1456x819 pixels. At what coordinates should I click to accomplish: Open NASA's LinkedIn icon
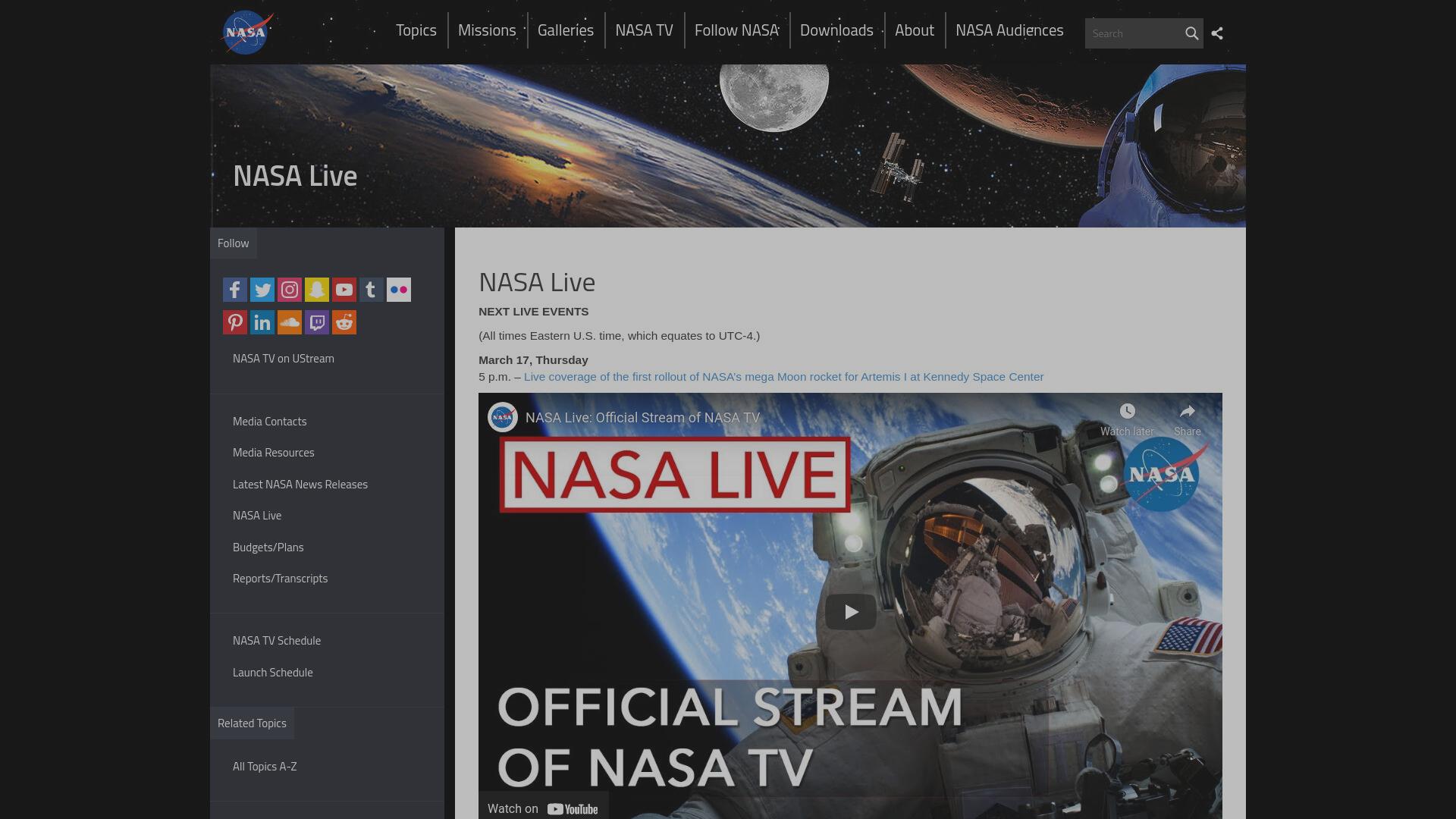click(262, 322)
